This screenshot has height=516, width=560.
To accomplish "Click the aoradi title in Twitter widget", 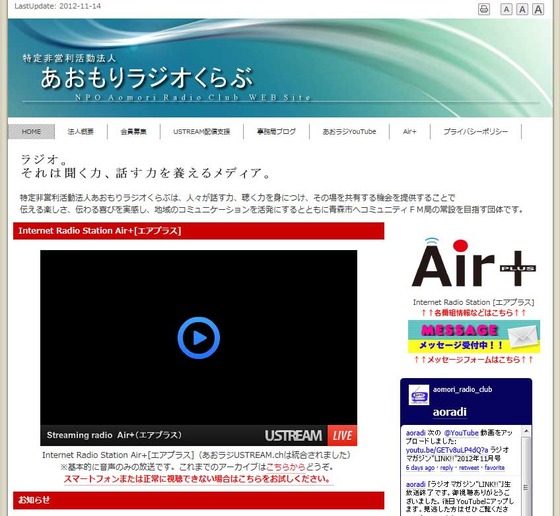I will [450, 412].
